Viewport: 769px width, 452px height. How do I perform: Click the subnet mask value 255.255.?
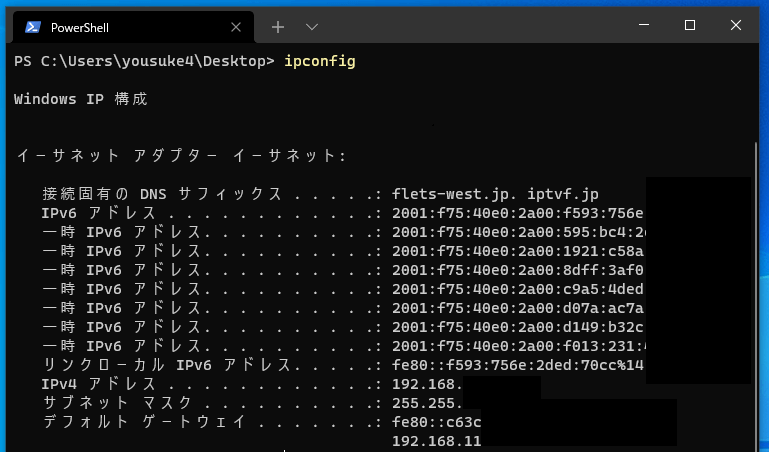[x=427, y=403]
